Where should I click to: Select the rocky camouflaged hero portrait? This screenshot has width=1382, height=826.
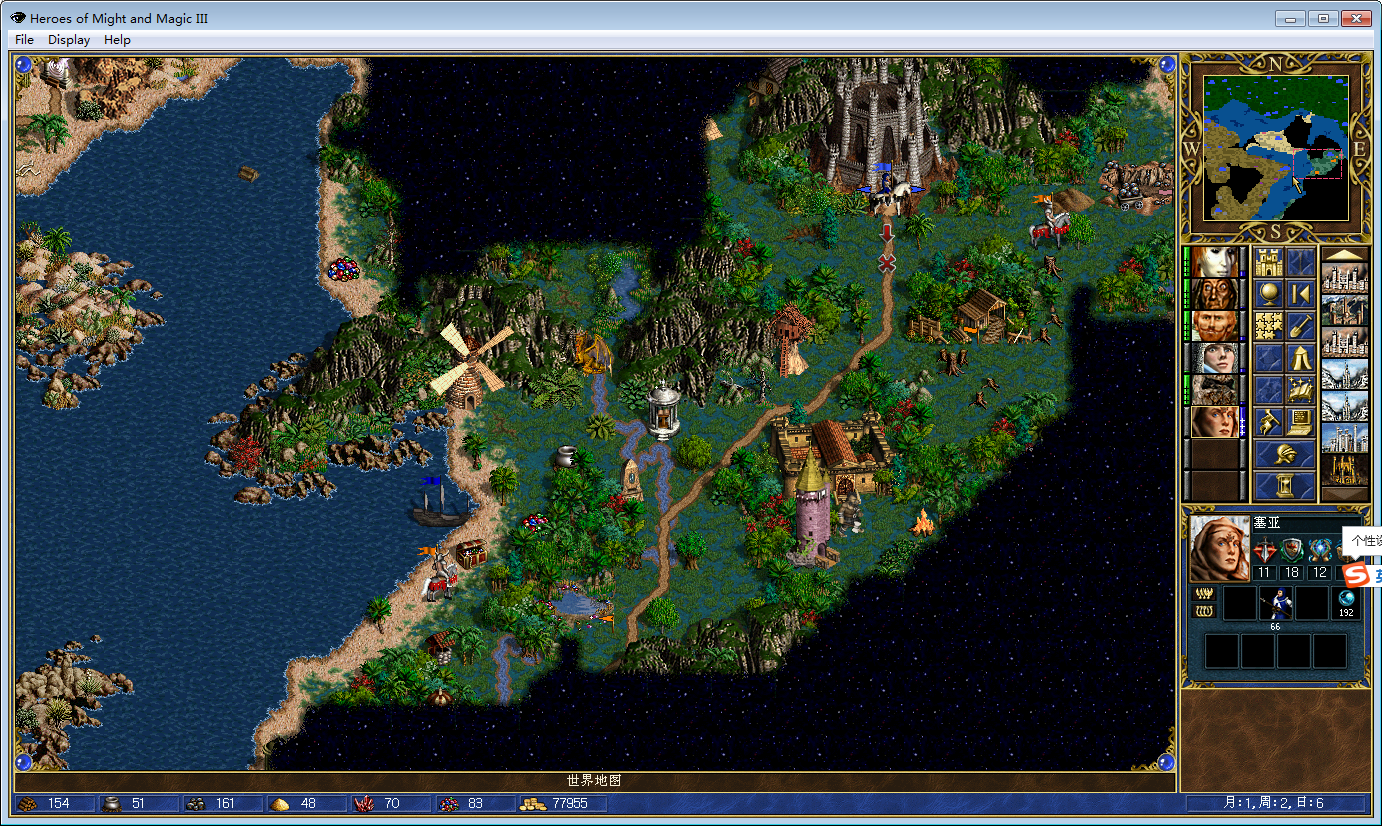pyautogui.click(x=1215, y=390)
